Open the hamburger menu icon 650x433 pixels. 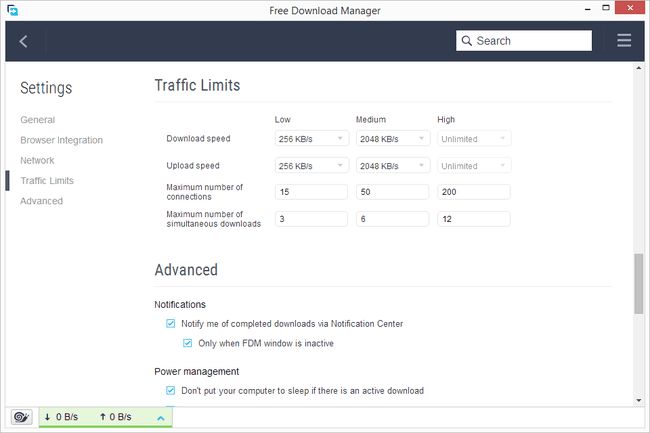pyautogui.click(x=624, y=41)
